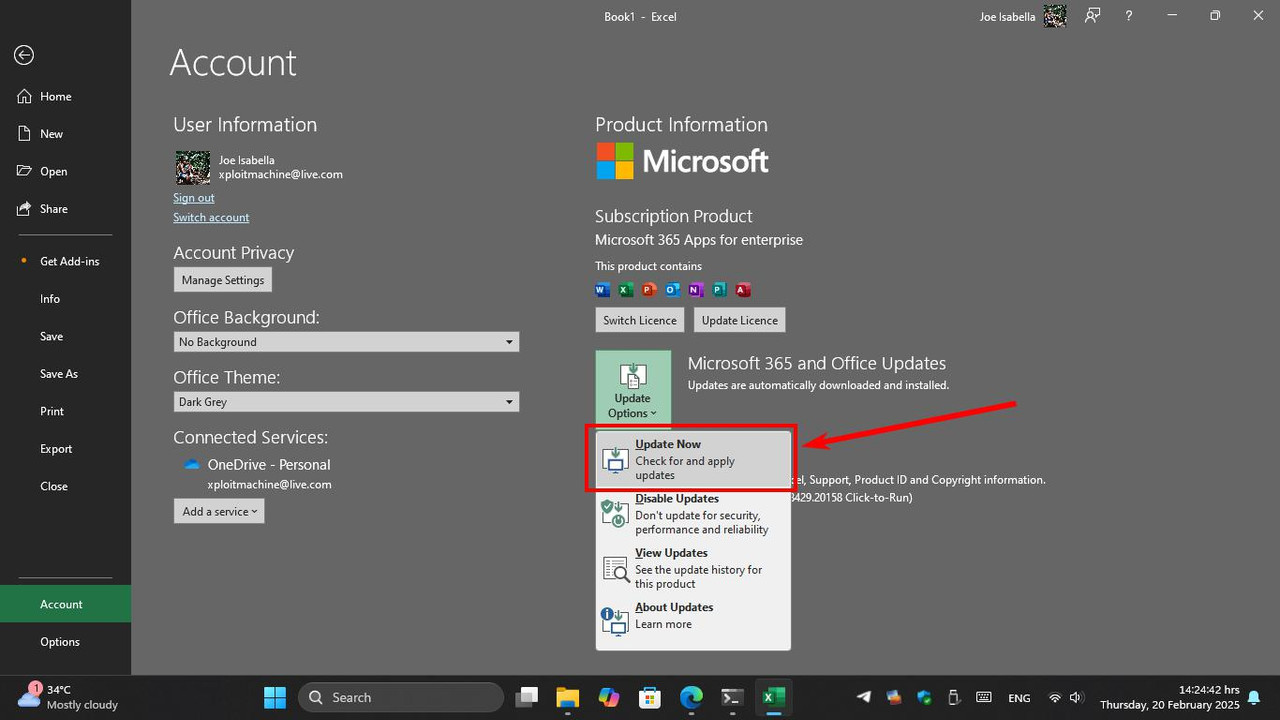Choose Update Now from the menu
The width and height of the screenshot is (1280, 720).
693,460
